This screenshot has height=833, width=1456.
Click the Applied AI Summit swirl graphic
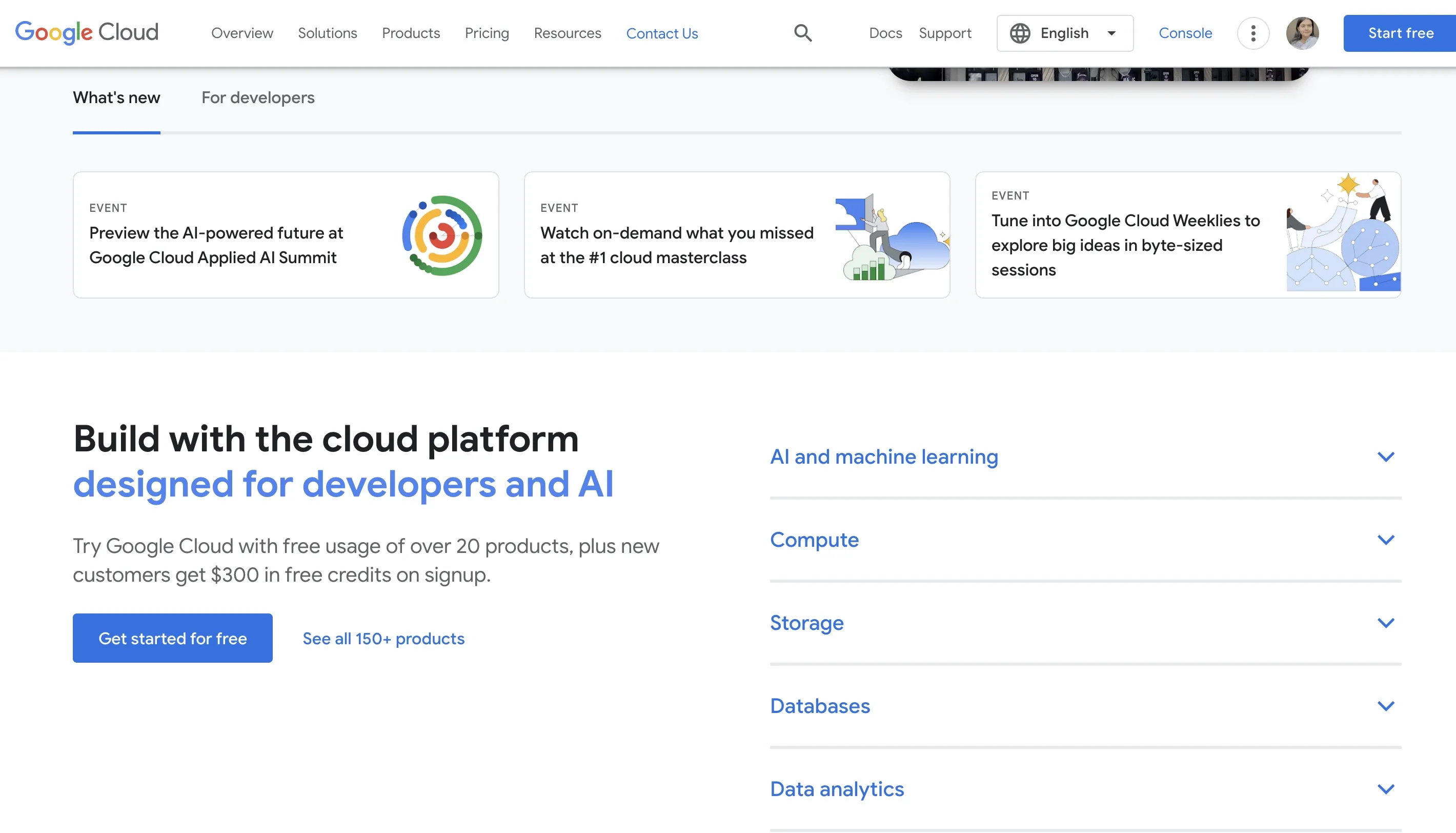point(442,235)
